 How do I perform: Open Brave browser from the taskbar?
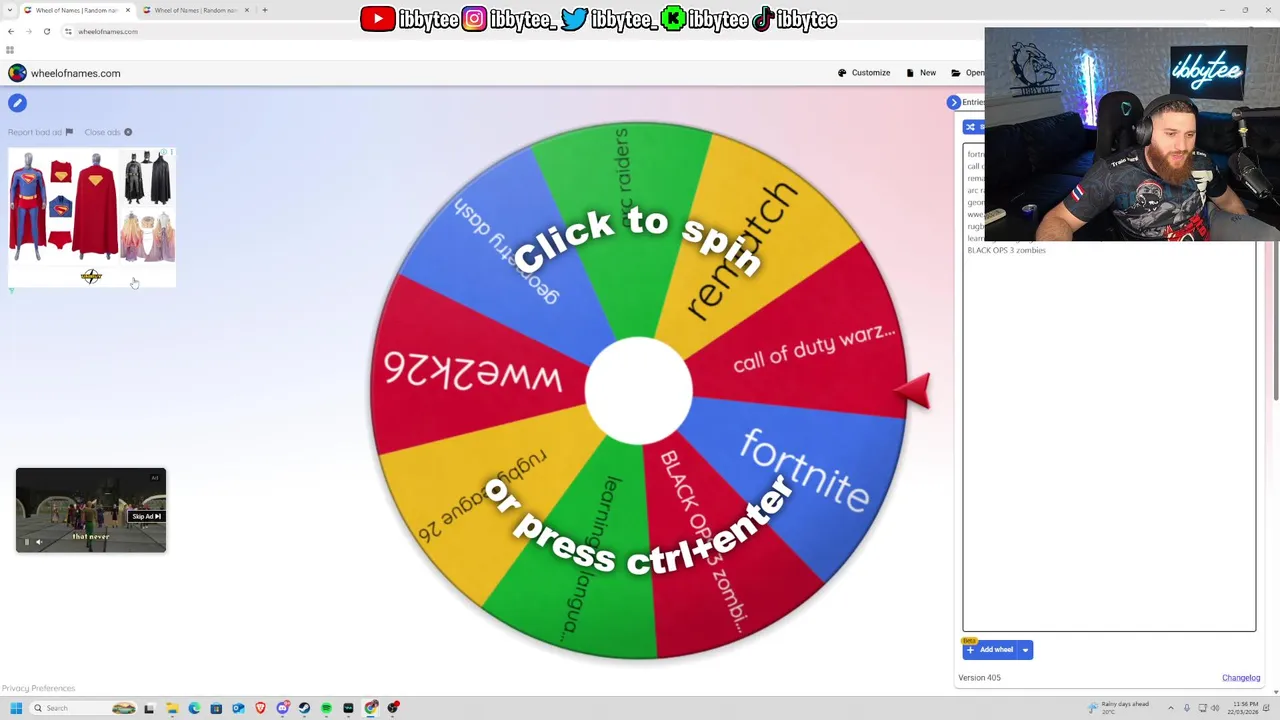261,708
